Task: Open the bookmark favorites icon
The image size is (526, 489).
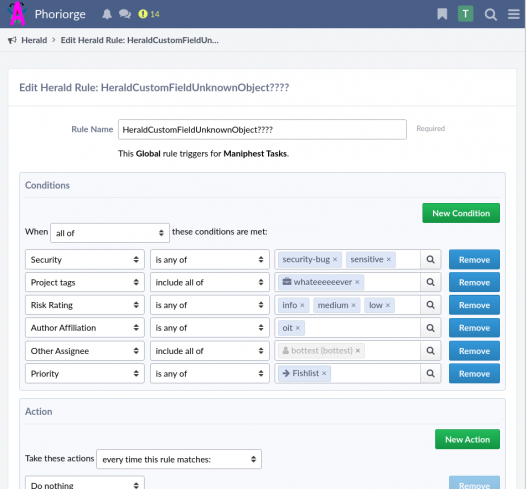Action: pyautogui.click(x=442, y=14)
